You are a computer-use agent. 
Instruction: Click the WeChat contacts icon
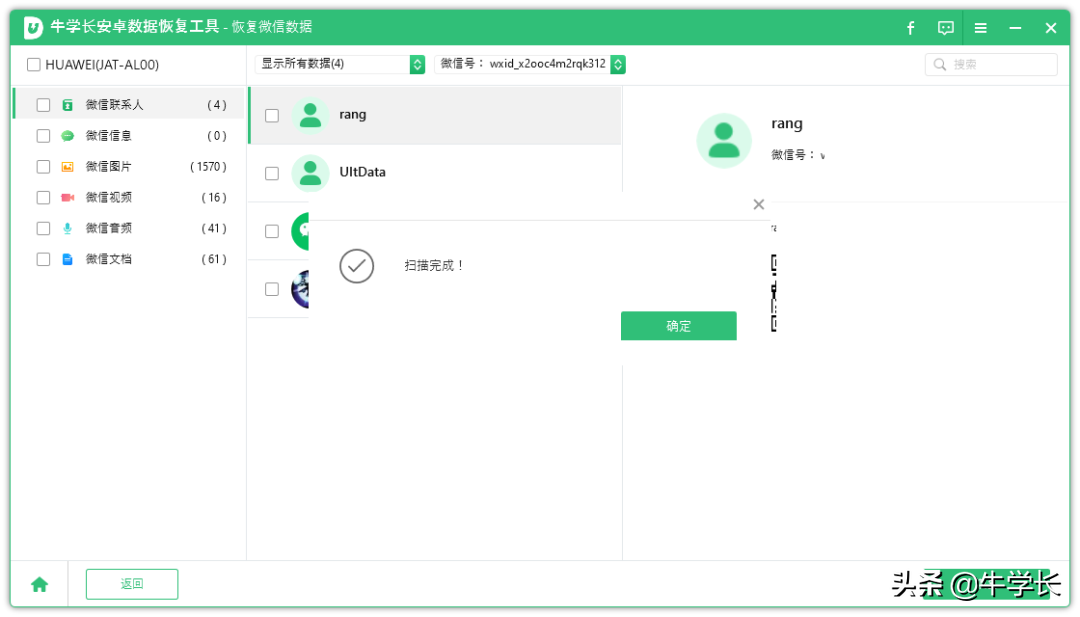click(x=68, y=105)
